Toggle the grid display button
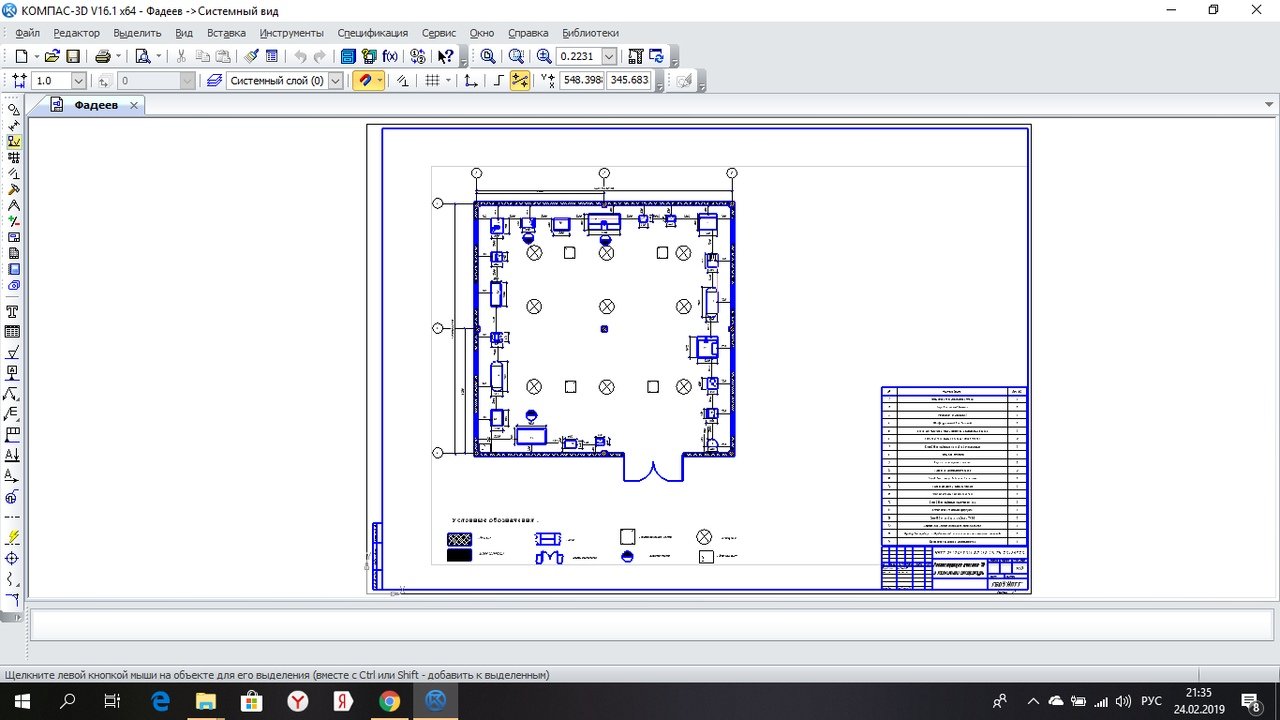Screen dimensions: 1280x720 tap(432, 81)
